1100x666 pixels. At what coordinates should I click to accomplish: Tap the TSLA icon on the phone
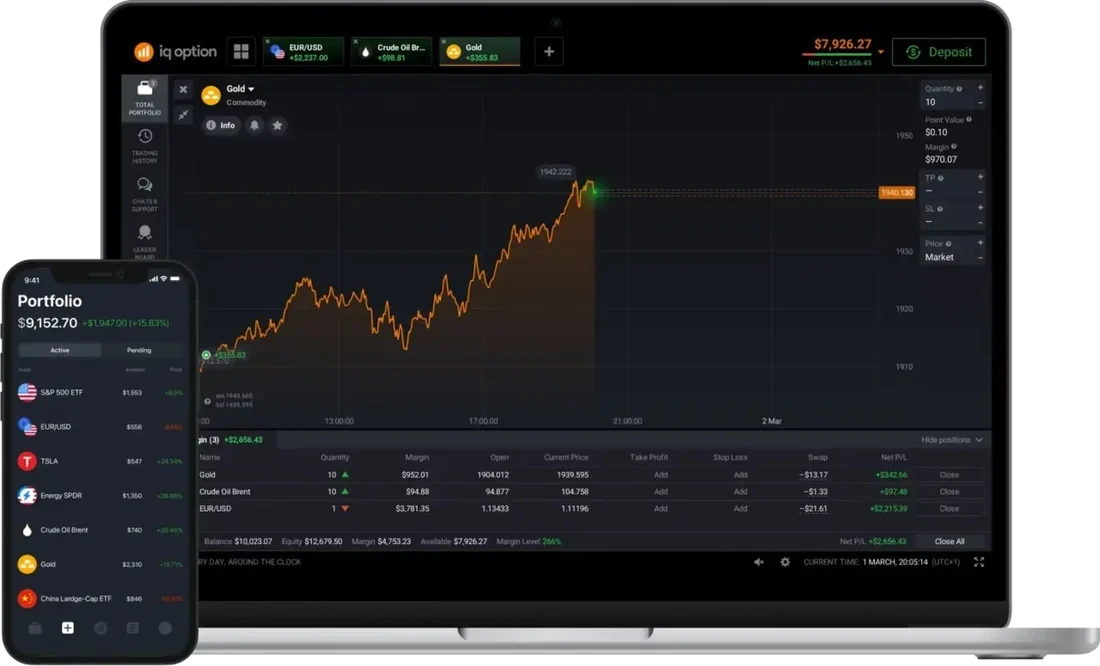[x=27, y=461]
